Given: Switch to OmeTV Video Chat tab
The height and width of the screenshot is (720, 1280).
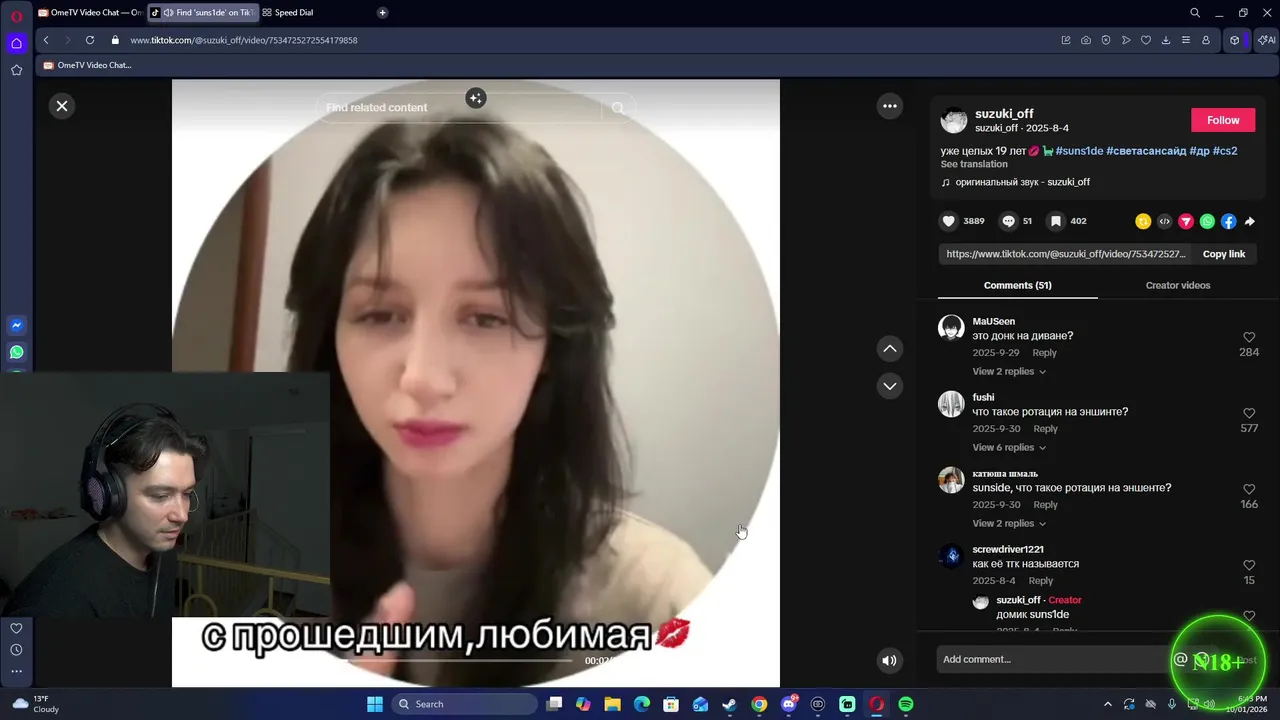Looking at the screenshot, I should (x=90, y=13).
